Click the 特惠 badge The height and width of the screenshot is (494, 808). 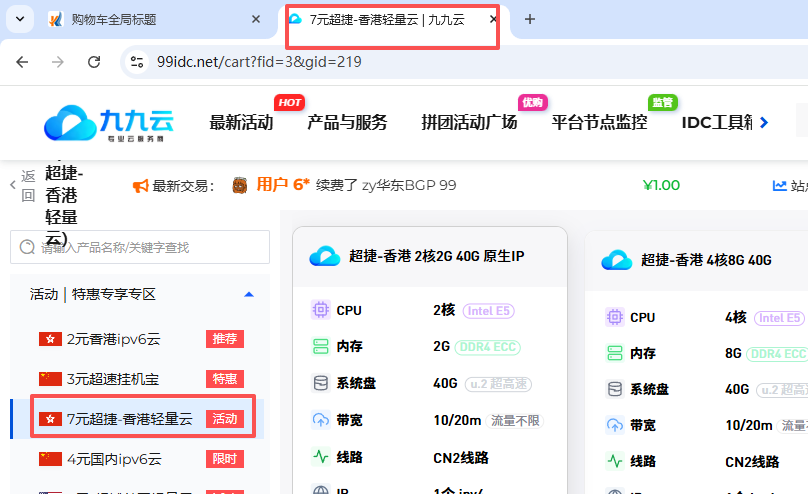(225, 379)
